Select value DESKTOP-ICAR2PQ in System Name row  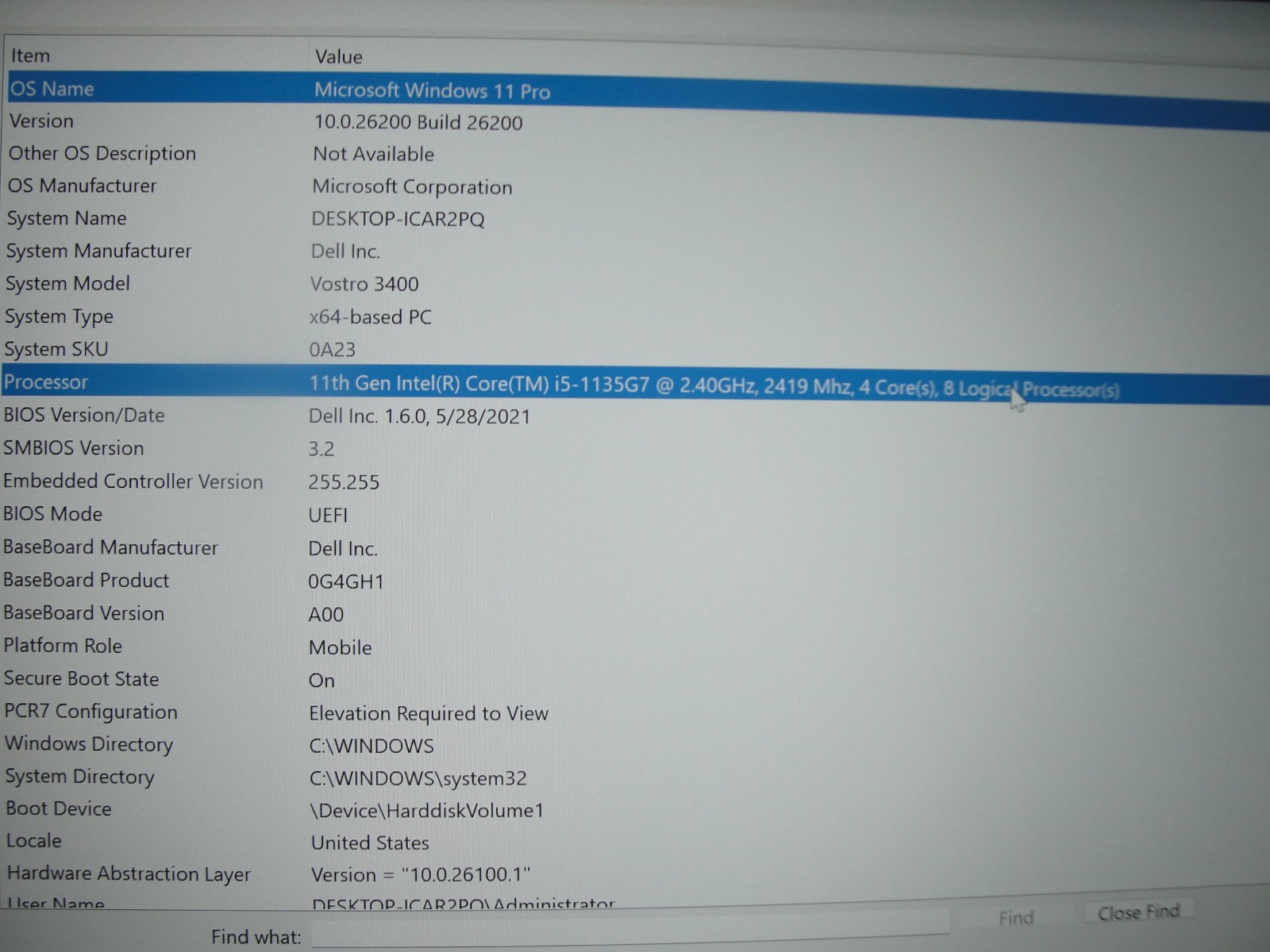pyautogui.click(x=398, y=220)
